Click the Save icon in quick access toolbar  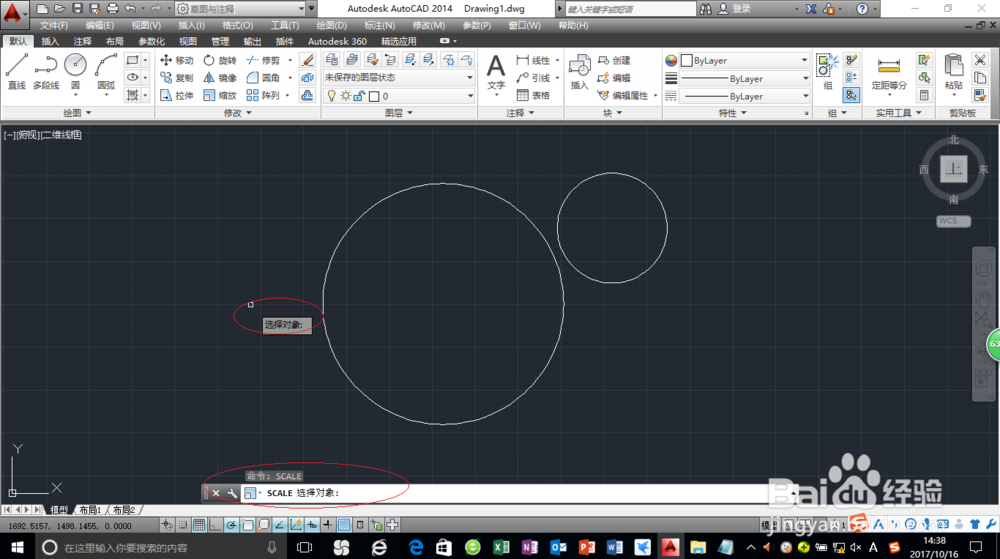click(x=77, y=8)
